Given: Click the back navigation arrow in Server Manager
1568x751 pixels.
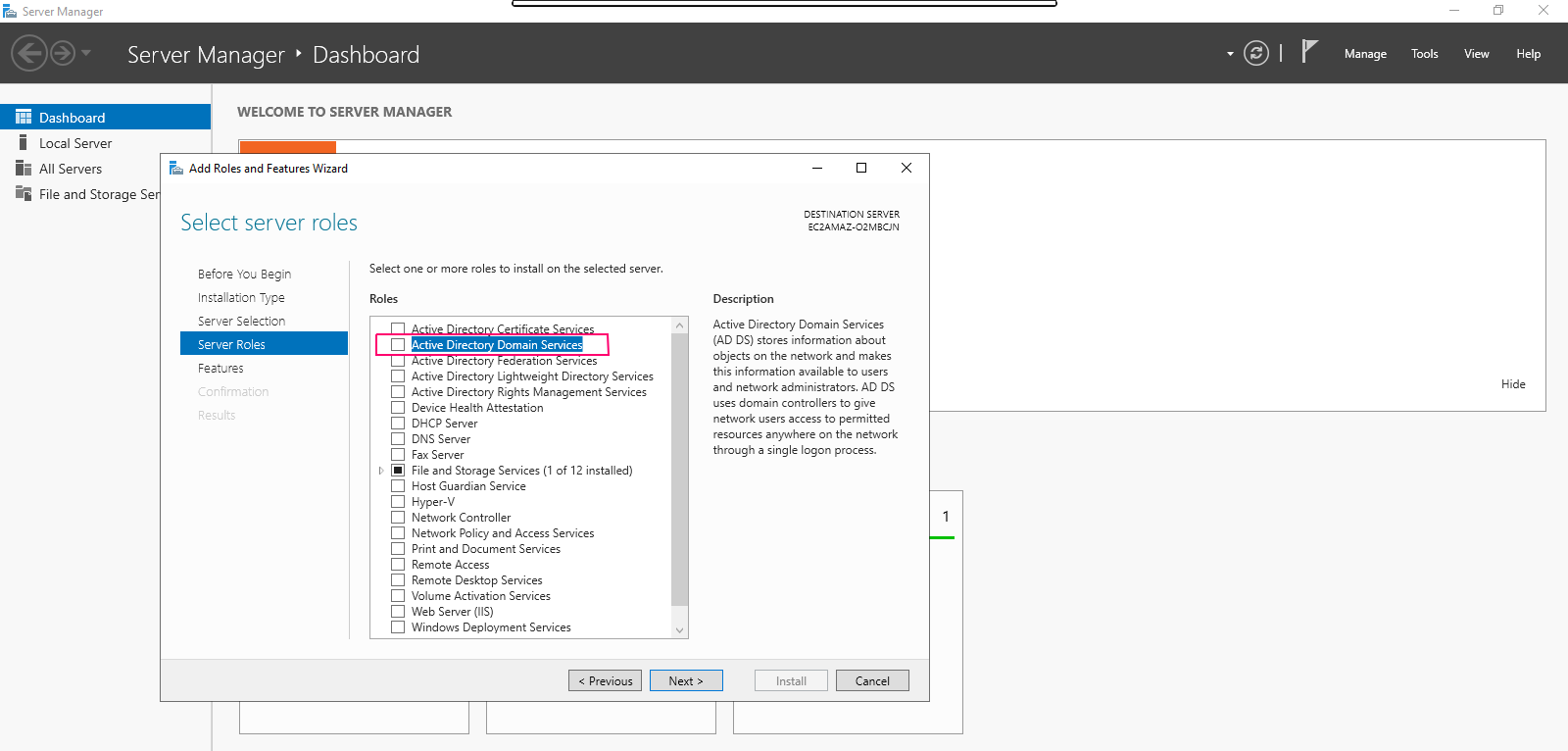Looking at the screenshot, I should [x=29, y=53].
